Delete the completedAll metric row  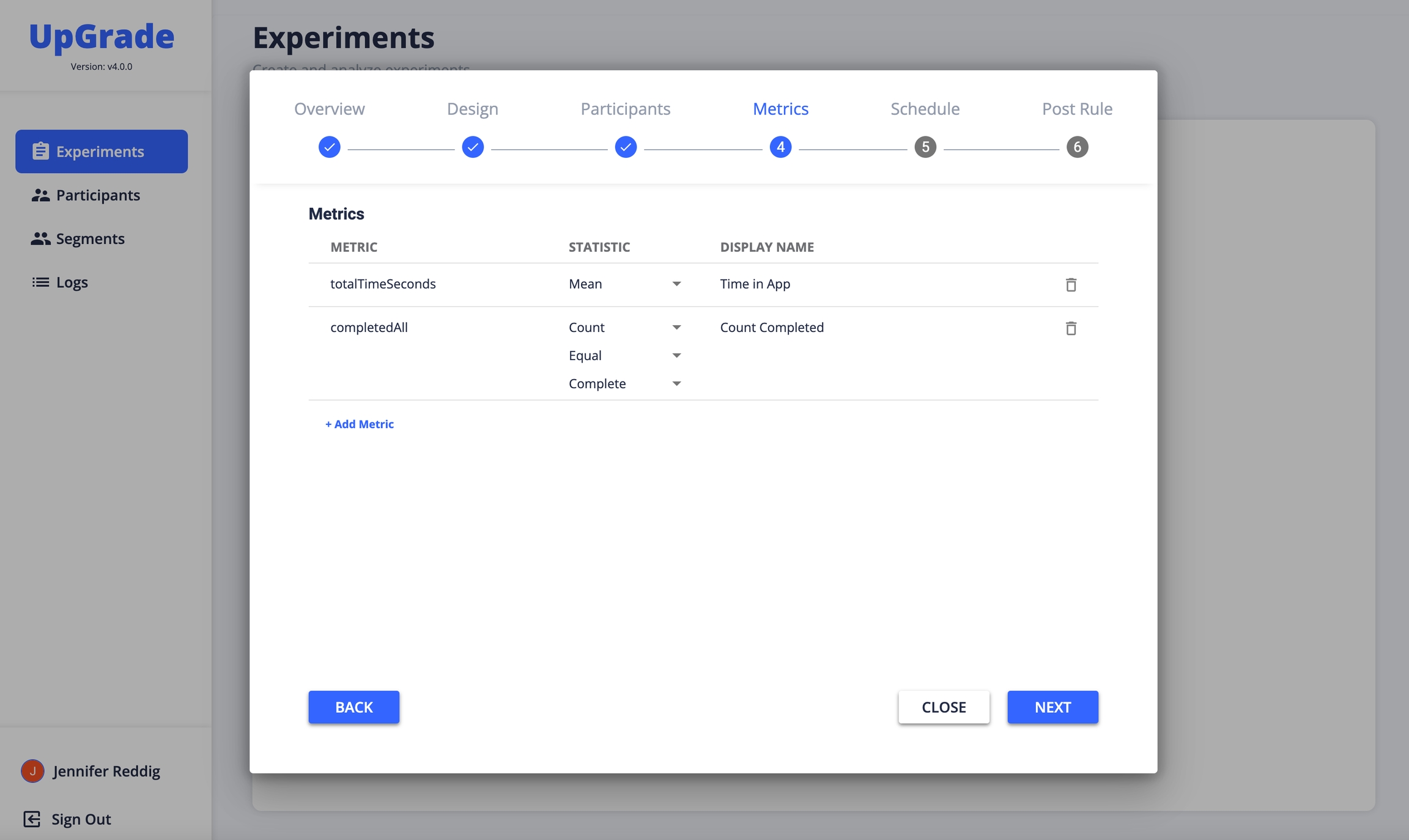click(1071, 328)
